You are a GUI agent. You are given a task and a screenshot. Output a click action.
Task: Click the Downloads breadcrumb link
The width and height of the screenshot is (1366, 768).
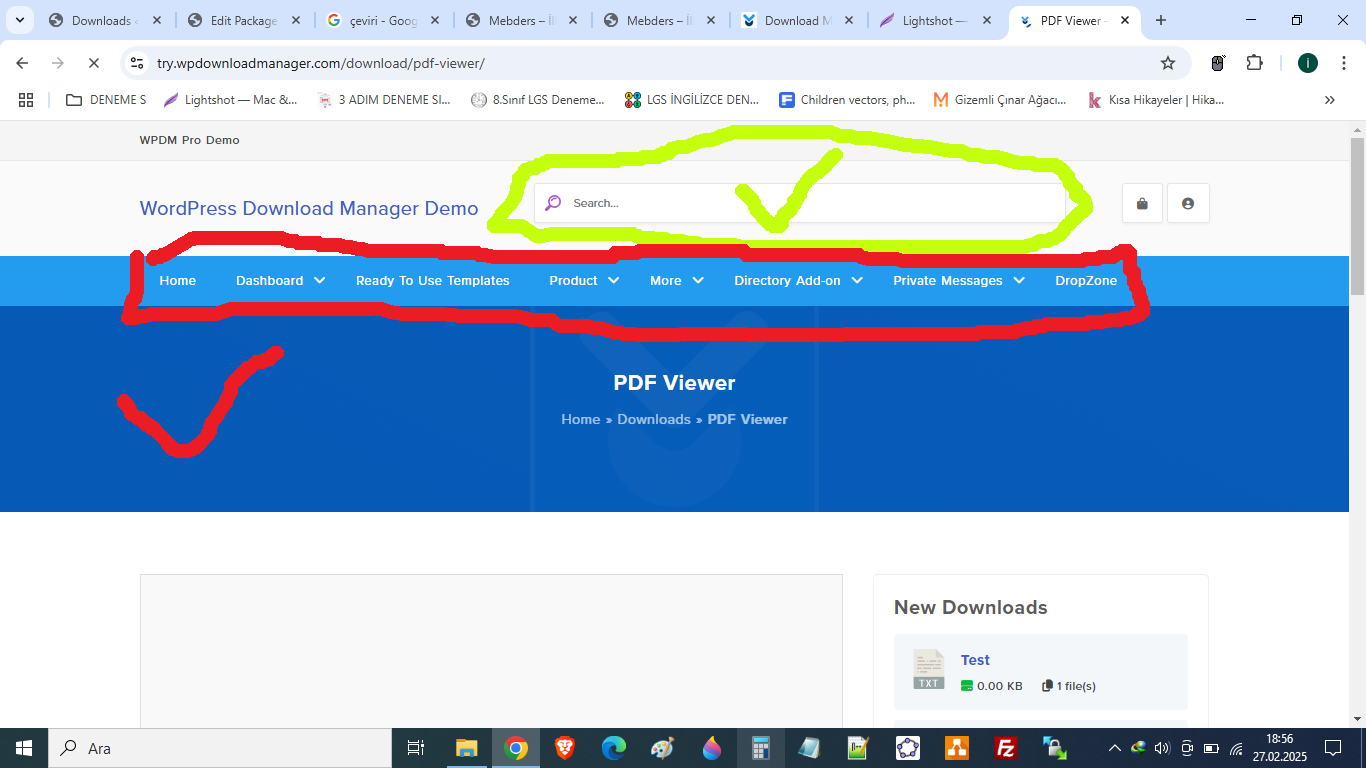point(654,419)
